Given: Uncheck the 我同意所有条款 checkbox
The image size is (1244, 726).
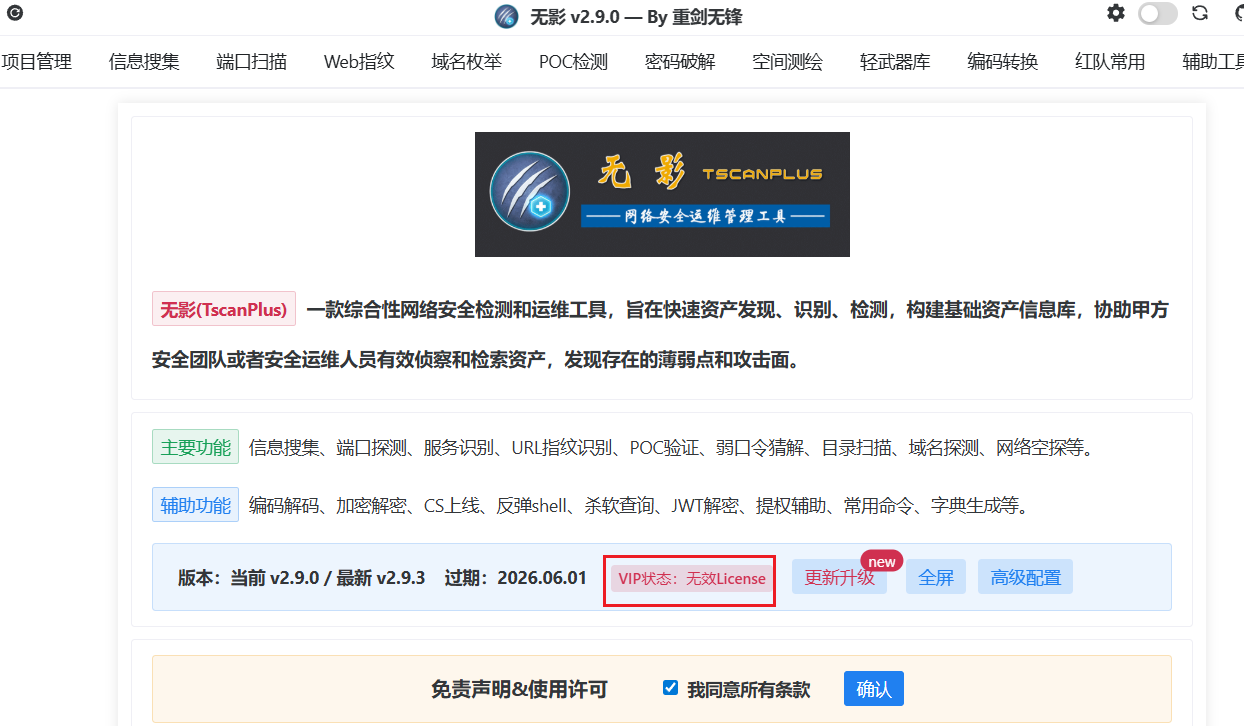Looking at the screenshot, I should pos(671,688).
